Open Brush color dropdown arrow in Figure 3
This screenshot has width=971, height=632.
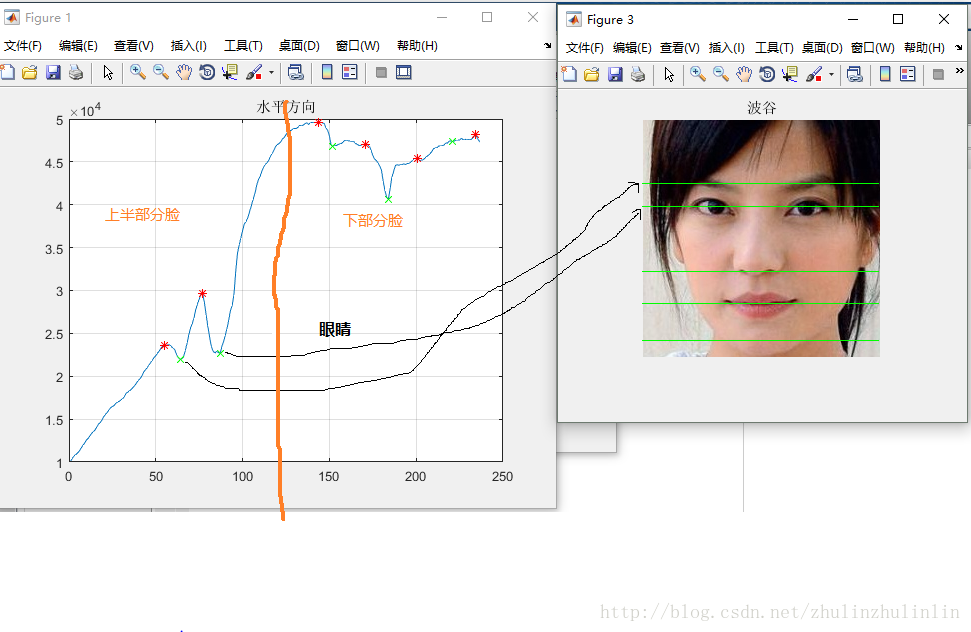coord(831,76)
